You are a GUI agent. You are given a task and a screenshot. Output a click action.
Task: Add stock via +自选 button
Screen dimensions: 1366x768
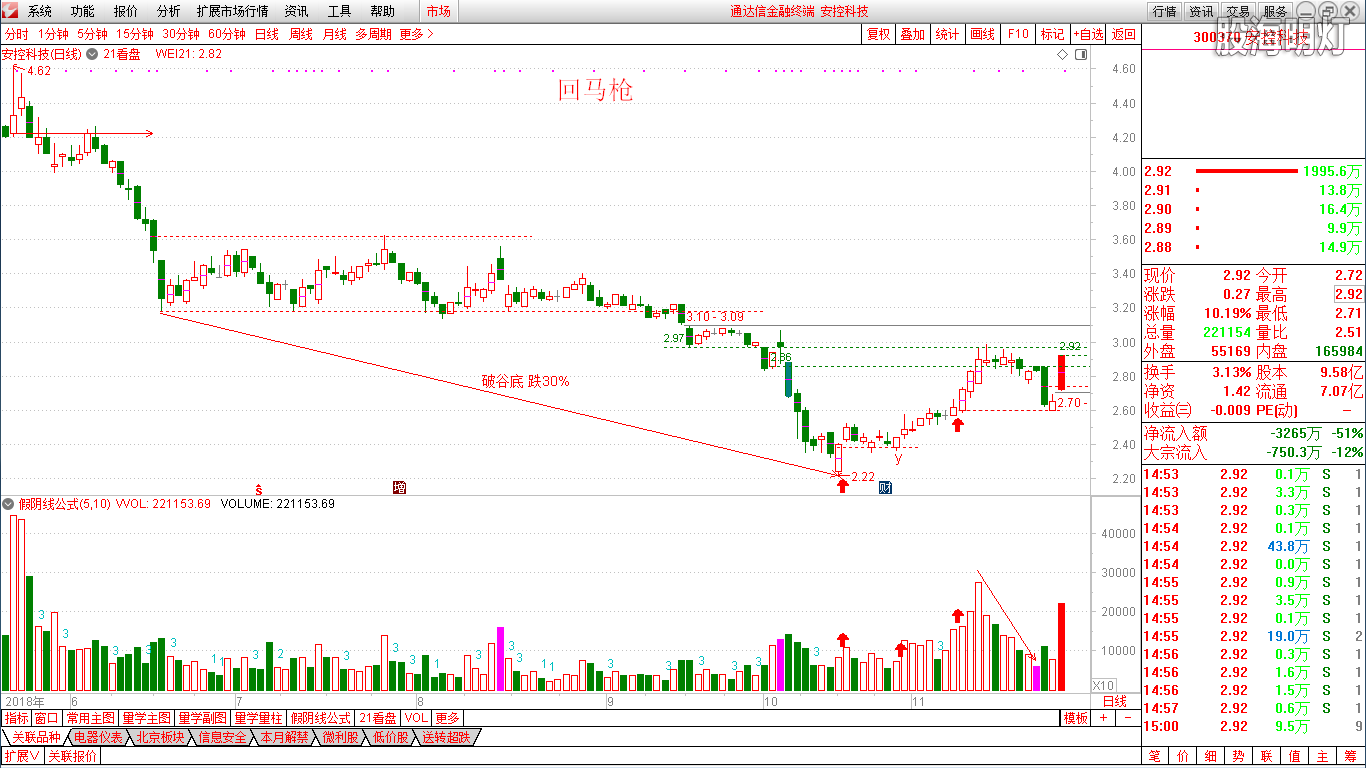[x=1088, y=34]
